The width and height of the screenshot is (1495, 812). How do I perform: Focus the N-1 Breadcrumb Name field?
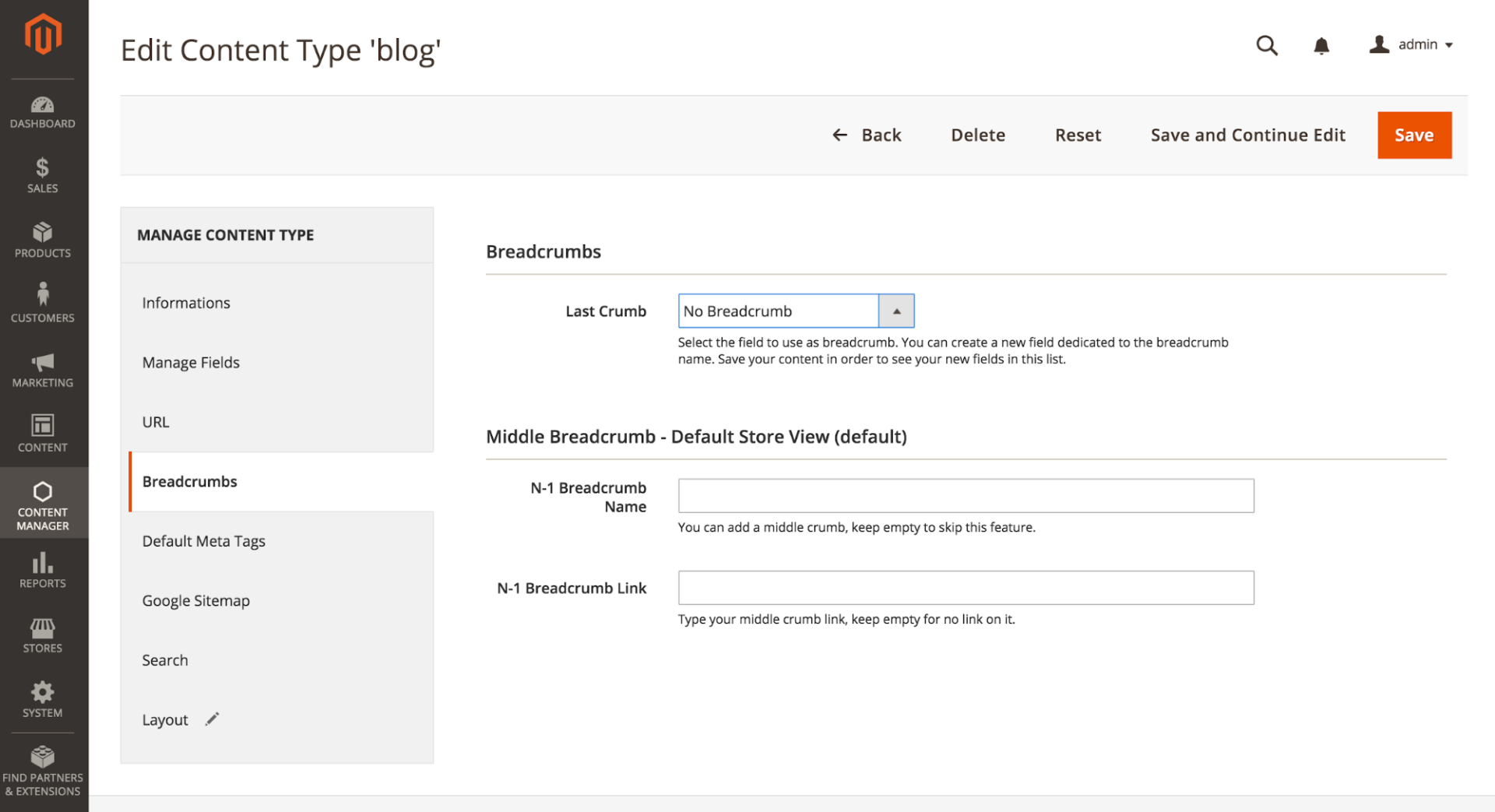[x=966, y=496]
